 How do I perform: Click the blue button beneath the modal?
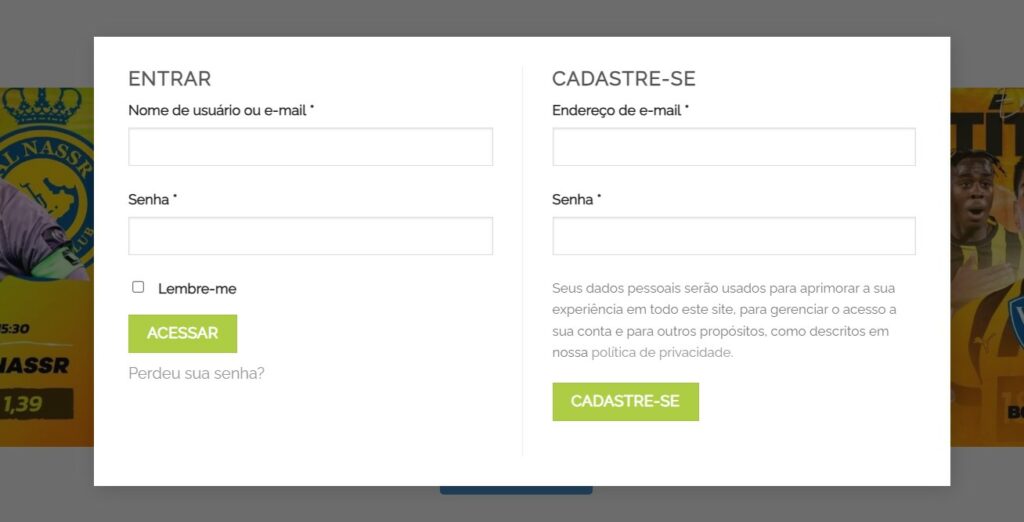pos(516,490)
